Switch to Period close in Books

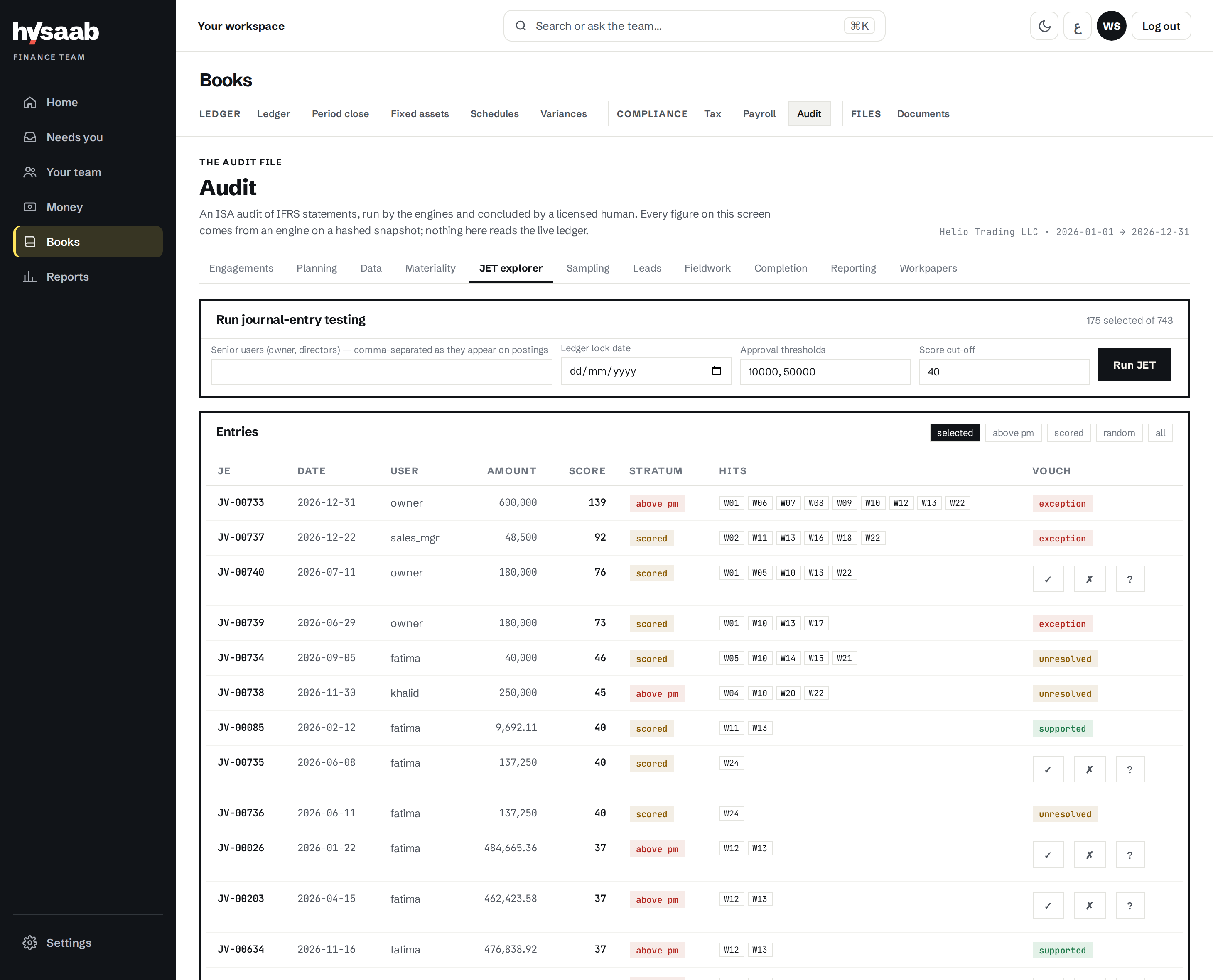point(340,114)
